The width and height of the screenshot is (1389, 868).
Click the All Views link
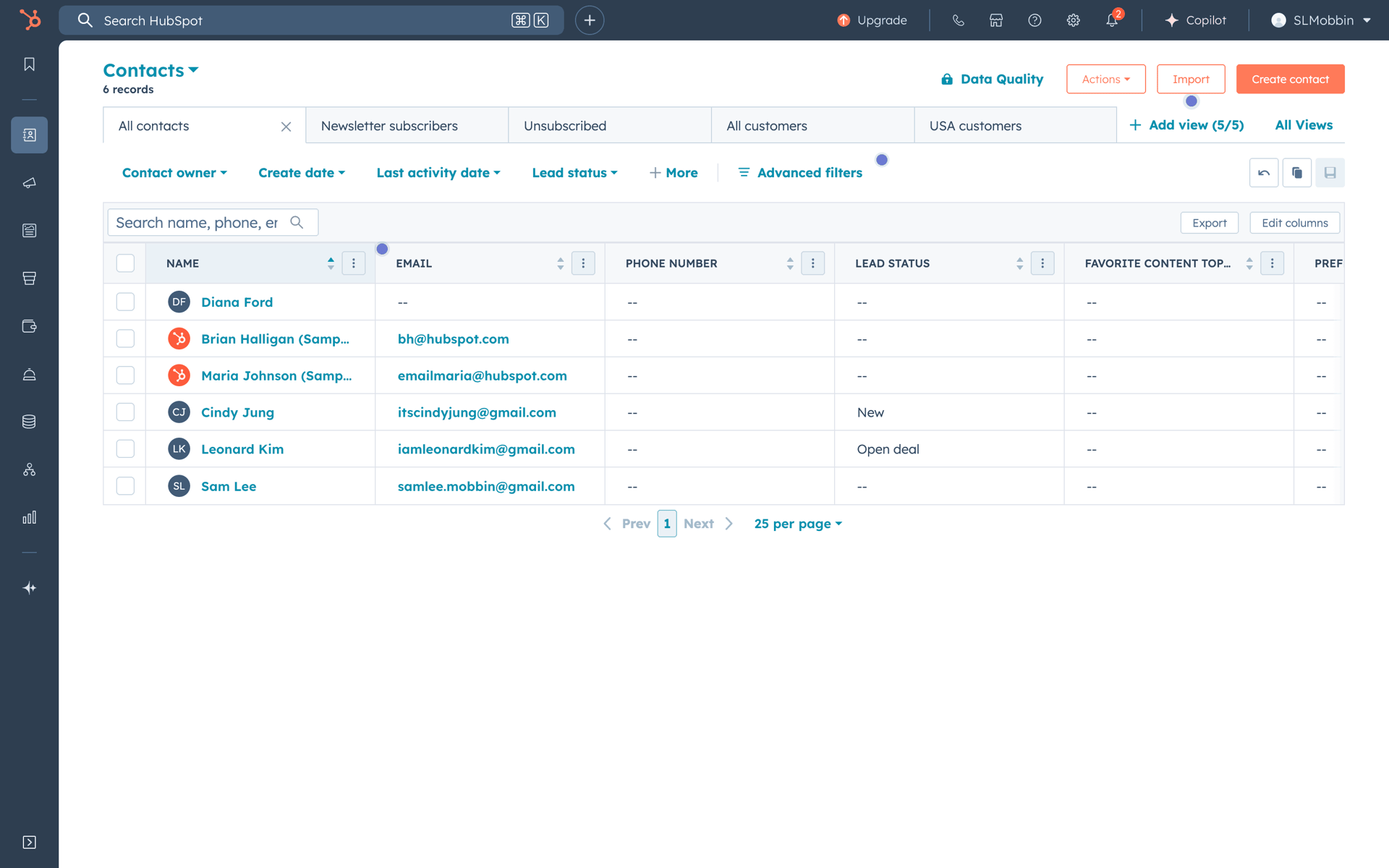tap(1304, 125)
